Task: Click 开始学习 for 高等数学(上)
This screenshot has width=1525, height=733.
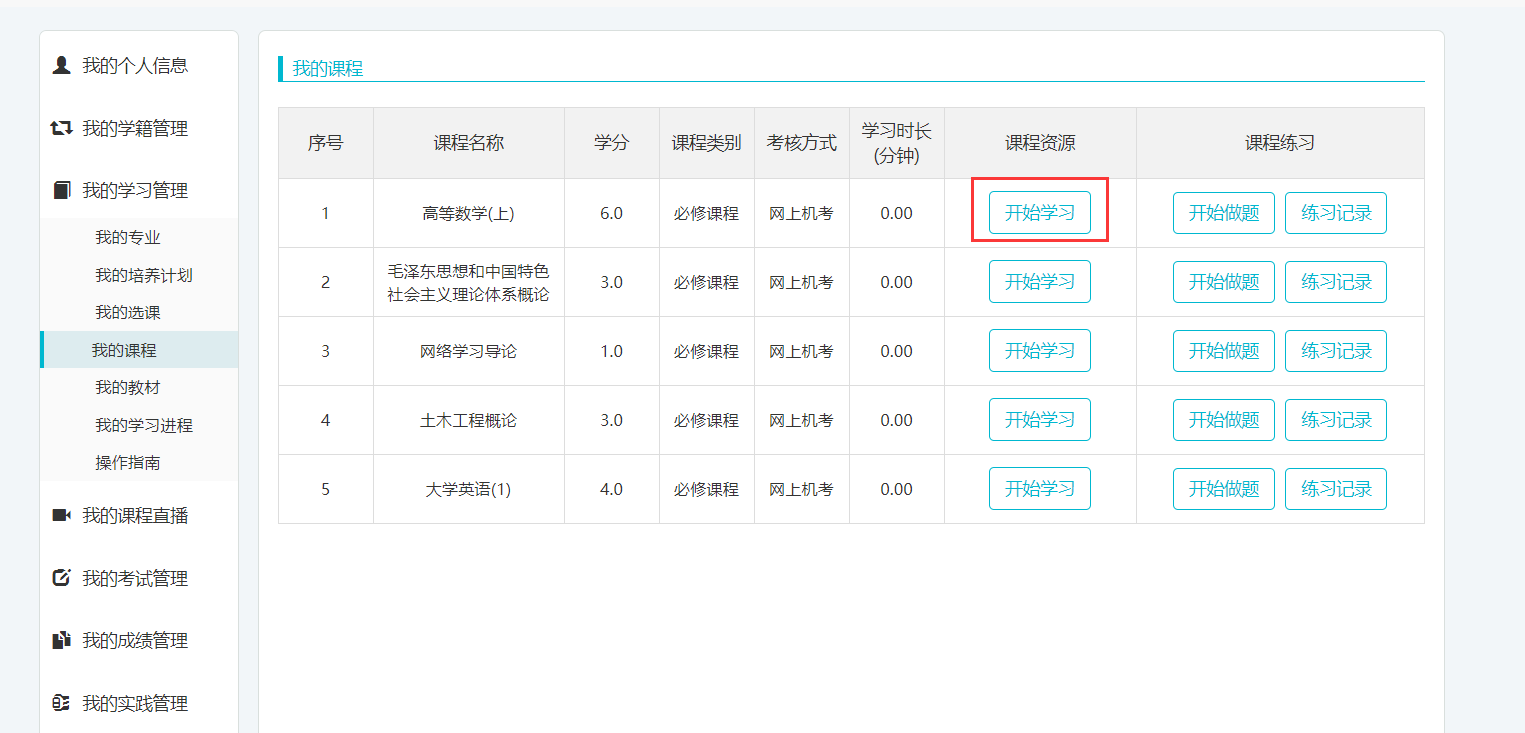Action: click(1040, 213)
